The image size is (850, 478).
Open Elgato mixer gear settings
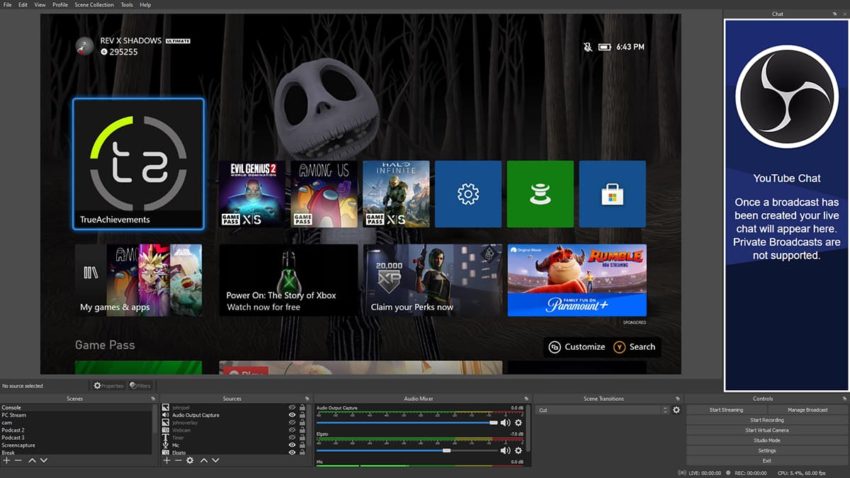coord(518,450)
